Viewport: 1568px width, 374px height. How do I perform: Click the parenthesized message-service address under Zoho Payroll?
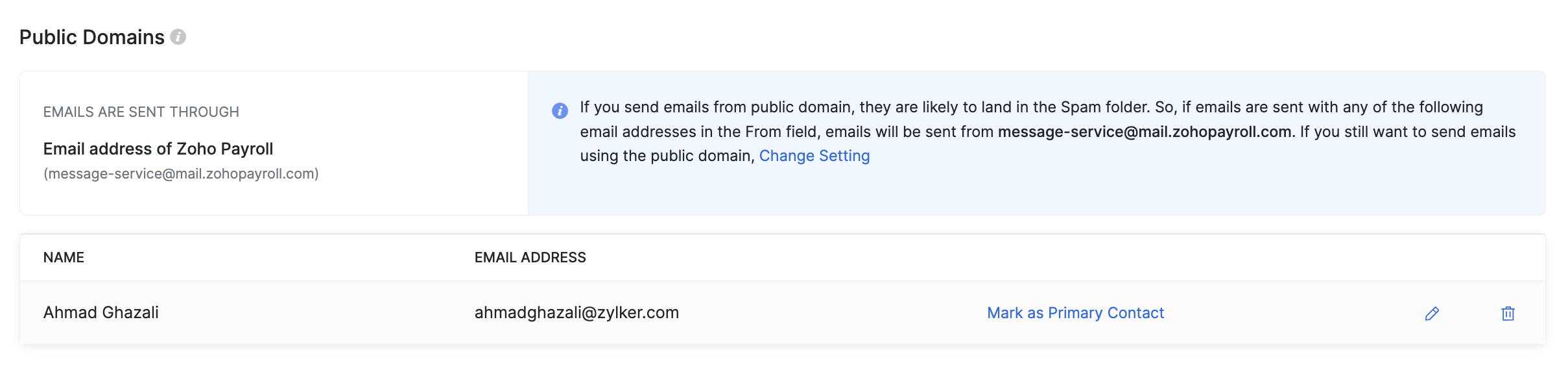click(x=181, y=174)
